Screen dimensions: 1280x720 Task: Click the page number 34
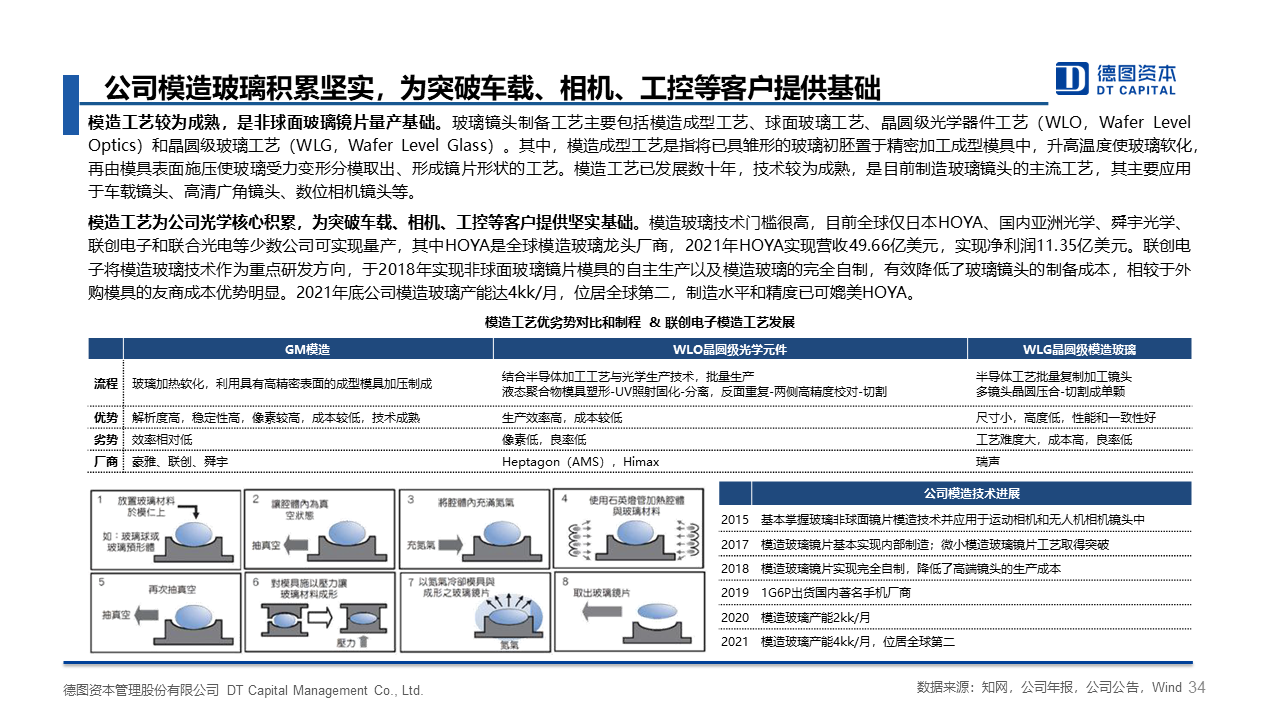[1197, 688]
